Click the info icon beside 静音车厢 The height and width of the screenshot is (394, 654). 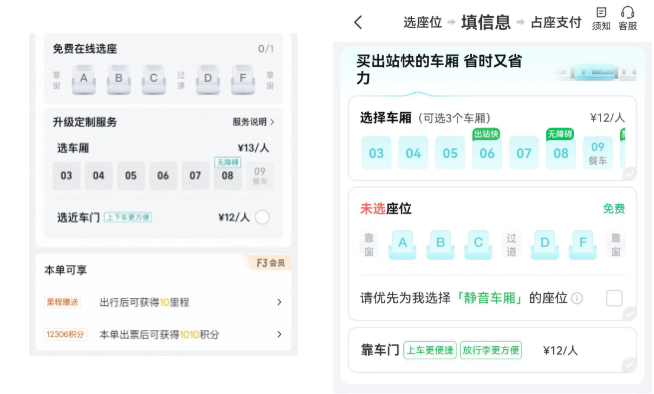pos(577,299)
